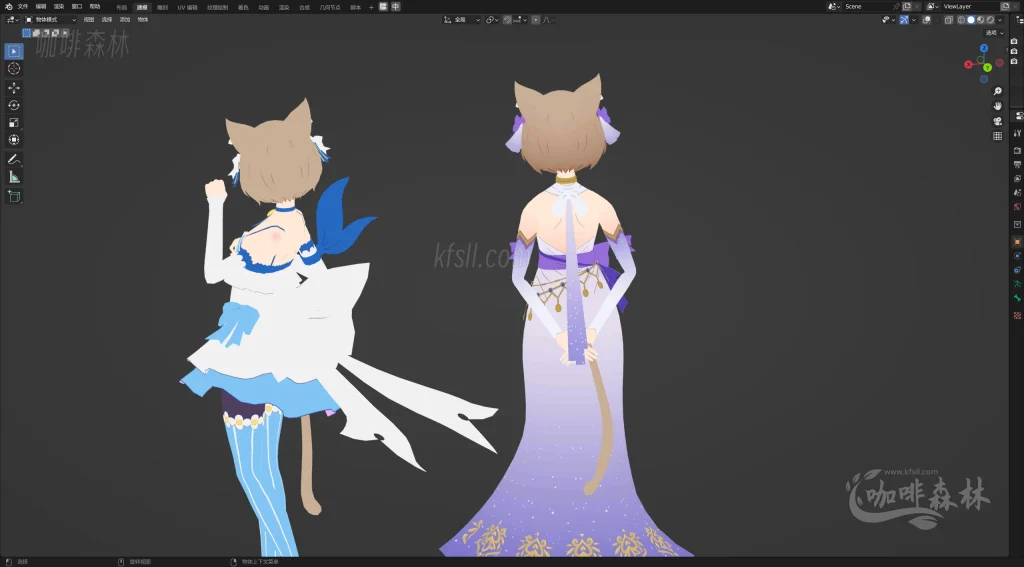Open Physics properties tab
The image size is (1024, 567).
click(1017, 255)
